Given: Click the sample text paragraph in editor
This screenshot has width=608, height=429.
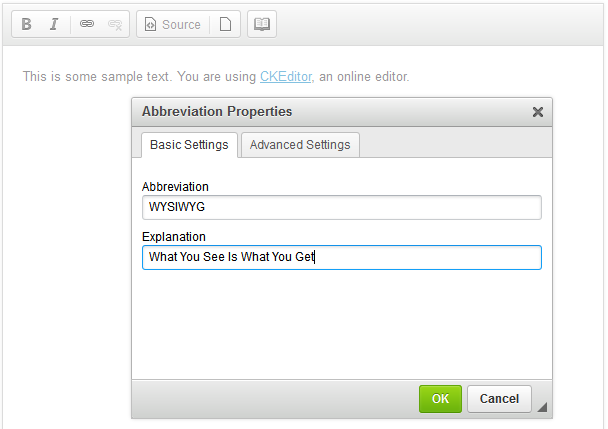Looking at the screenshot, I should pos(140,76).
